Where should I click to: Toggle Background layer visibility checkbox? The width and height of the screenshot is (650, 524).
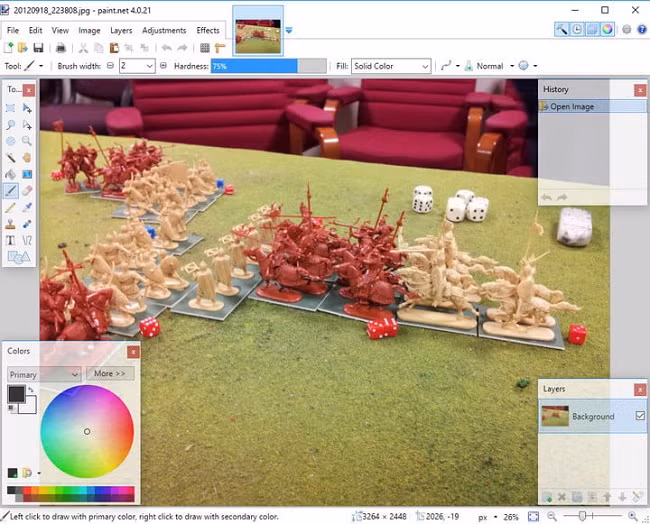coord(639,416)
